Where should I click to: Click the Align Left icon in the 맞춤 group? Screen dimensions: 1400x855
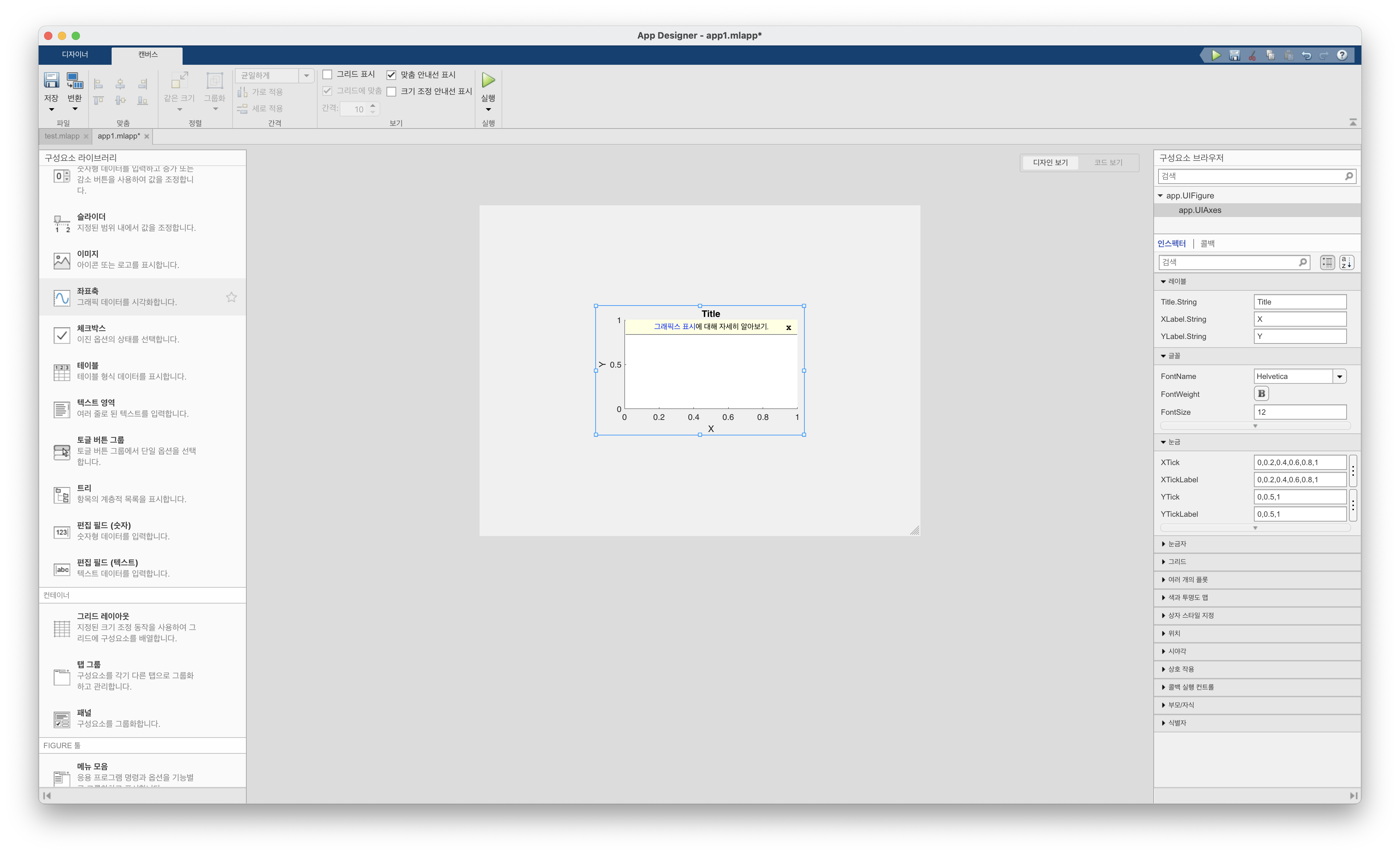click(x=98, y=84)
